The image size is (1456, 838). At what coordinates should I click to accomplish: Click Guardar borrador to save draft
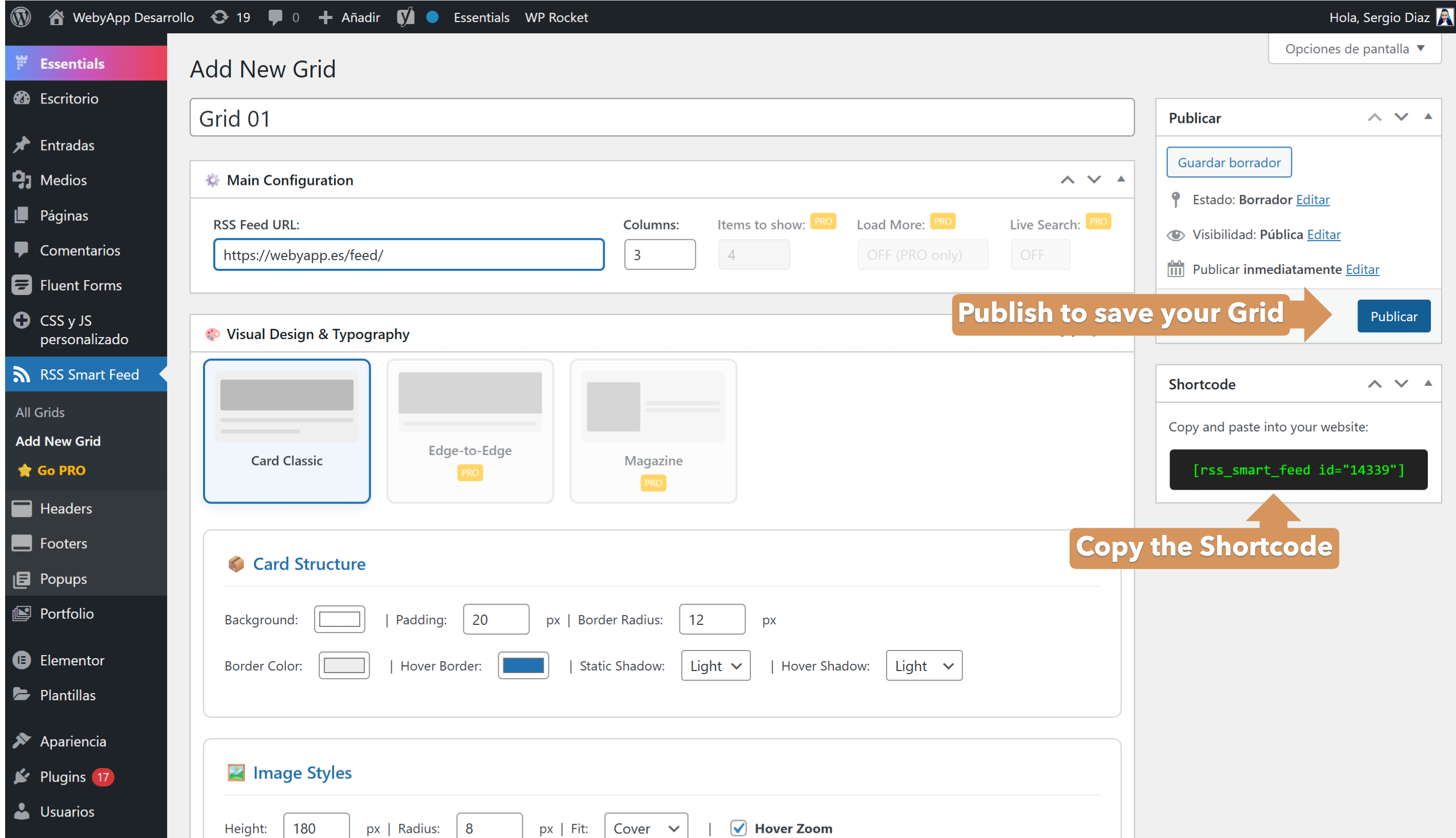(1228, 162)
